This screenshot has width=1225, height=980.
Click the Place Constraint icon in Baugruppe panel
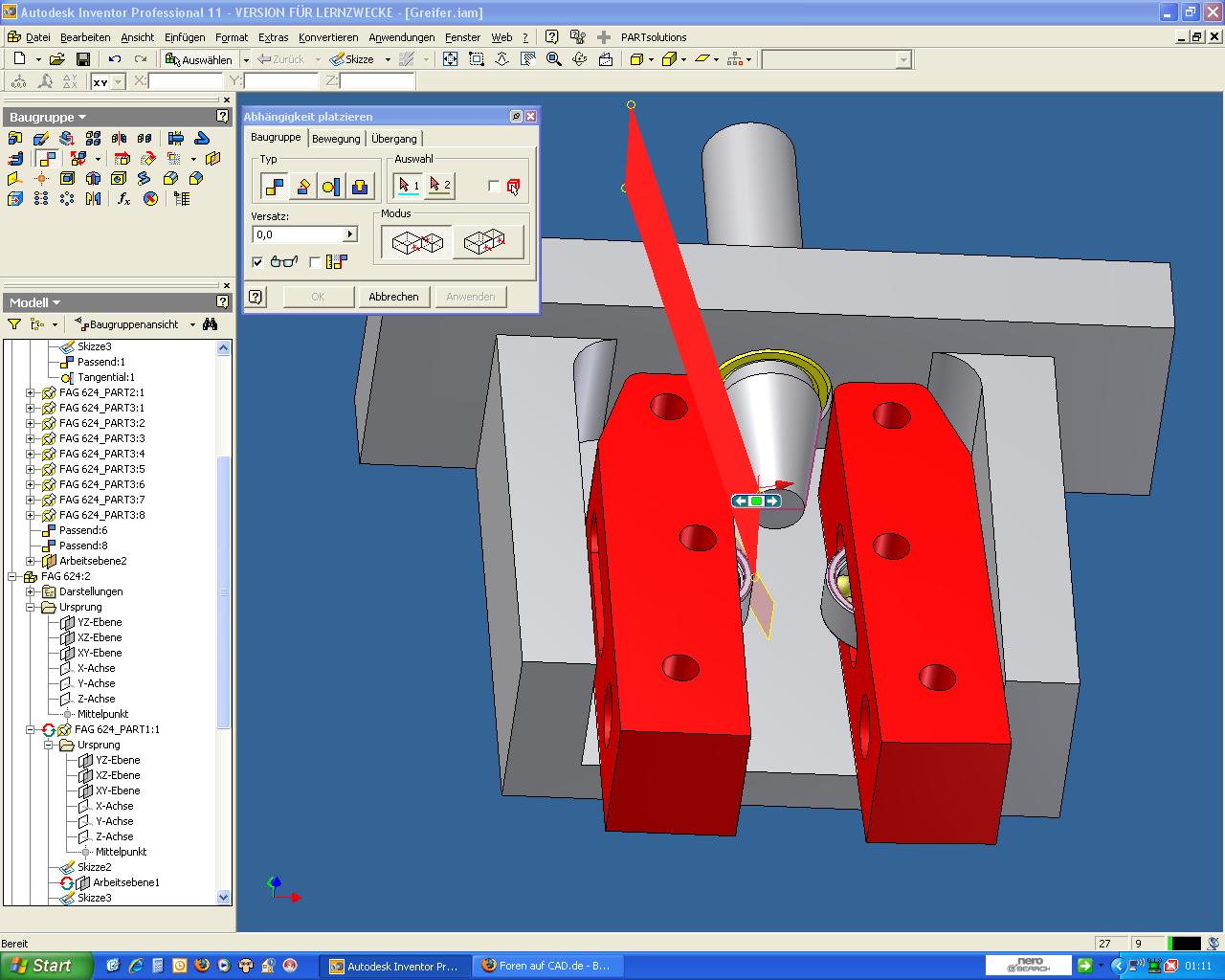tap(47, 158)
